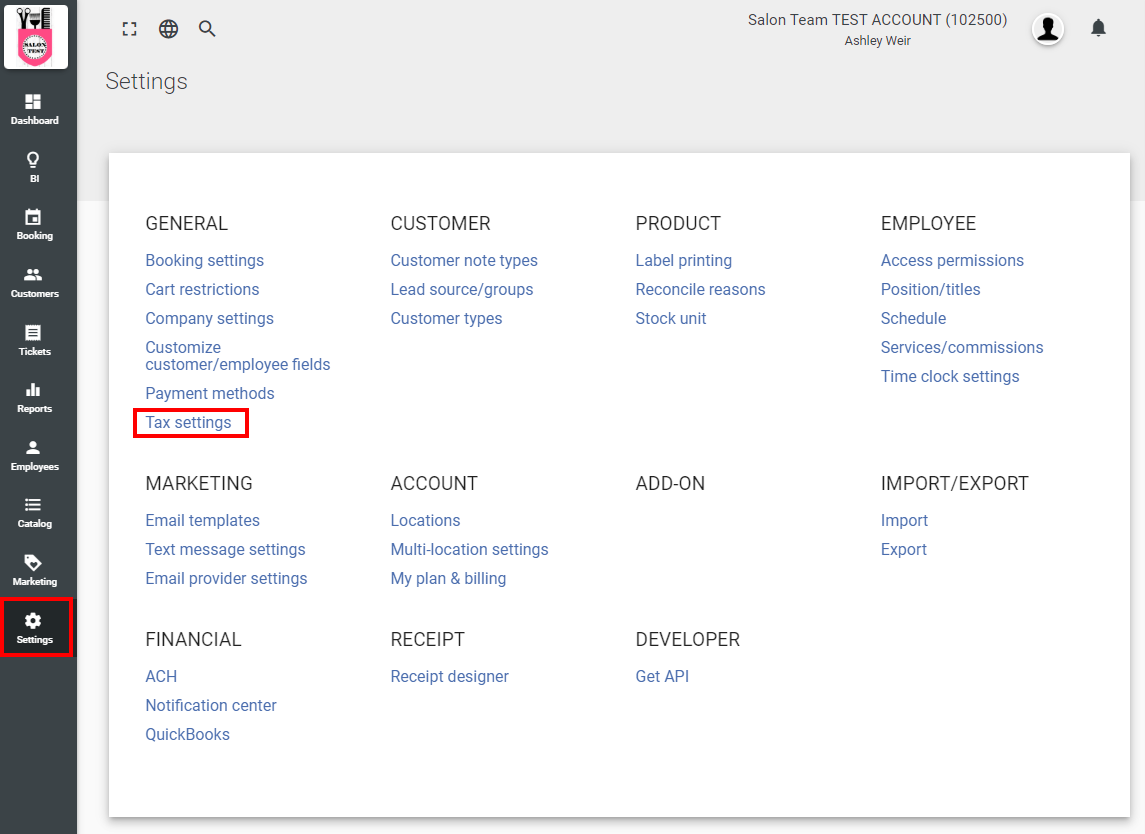Open user profile avatar menu
This screenshot has height=834, width=1145.
click(x=1047, y=29)
